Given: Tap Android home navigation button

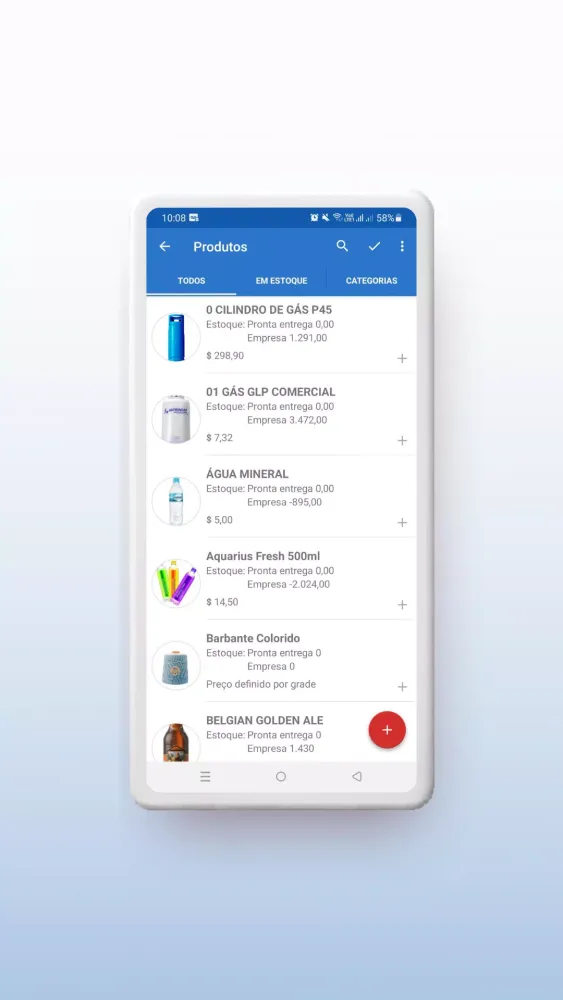Looking at the screenshot, I should (x=281, y=777).
